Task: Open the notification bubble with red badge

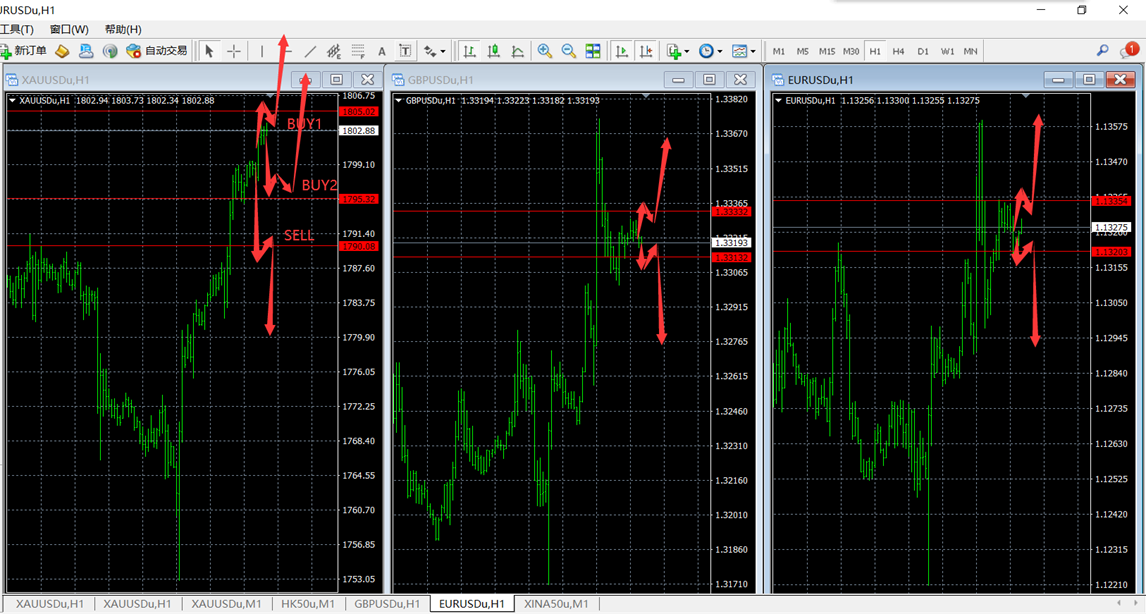Action: [1128, 50]
